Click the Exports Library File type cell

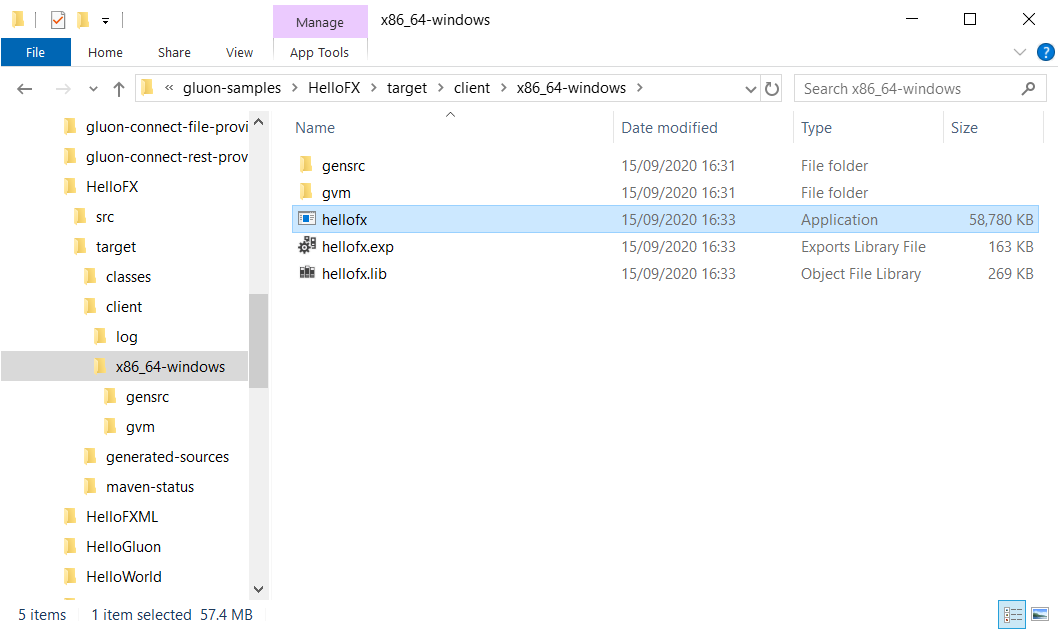(863, 247)
